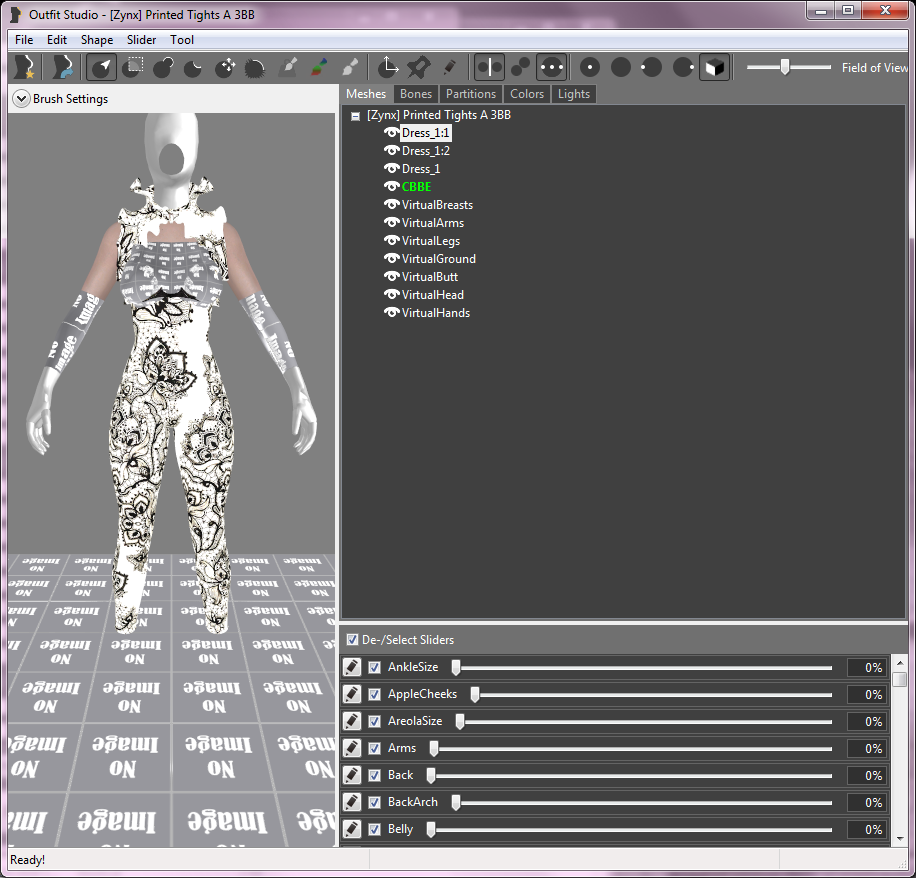916x878 pixels.
Task: Toggle Global Brush Collision icon
Action: [551, 67]
